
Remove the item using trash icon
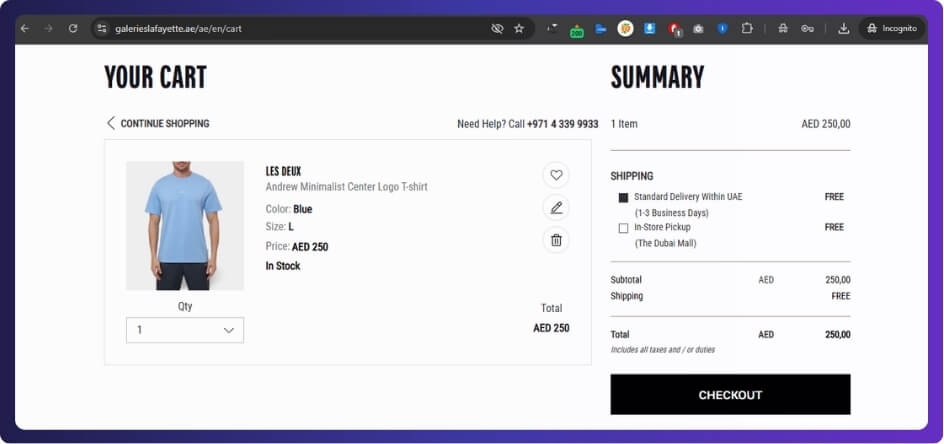(556, 240)
